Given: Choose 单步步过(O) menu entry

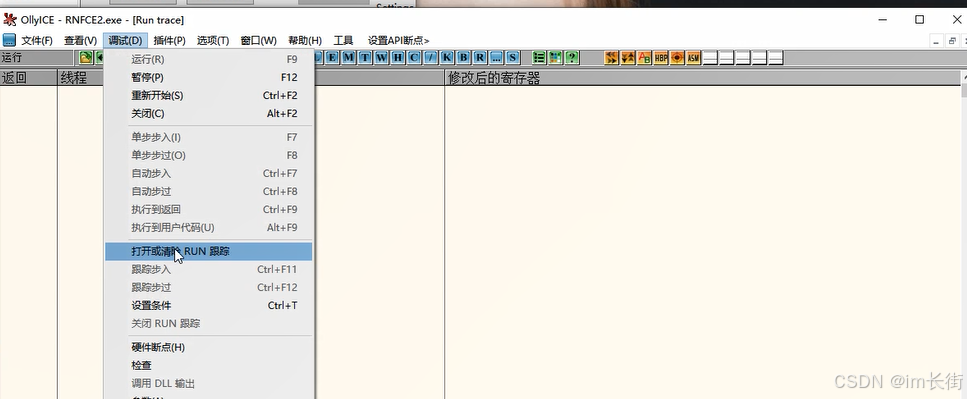Looking at the screenshot, I should click(208, 155).
